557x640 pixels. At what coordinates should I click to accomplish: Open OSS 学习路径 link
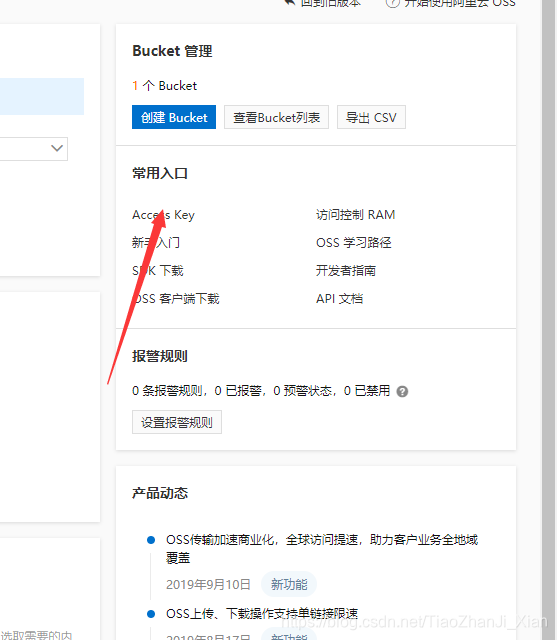click(353, 242)
